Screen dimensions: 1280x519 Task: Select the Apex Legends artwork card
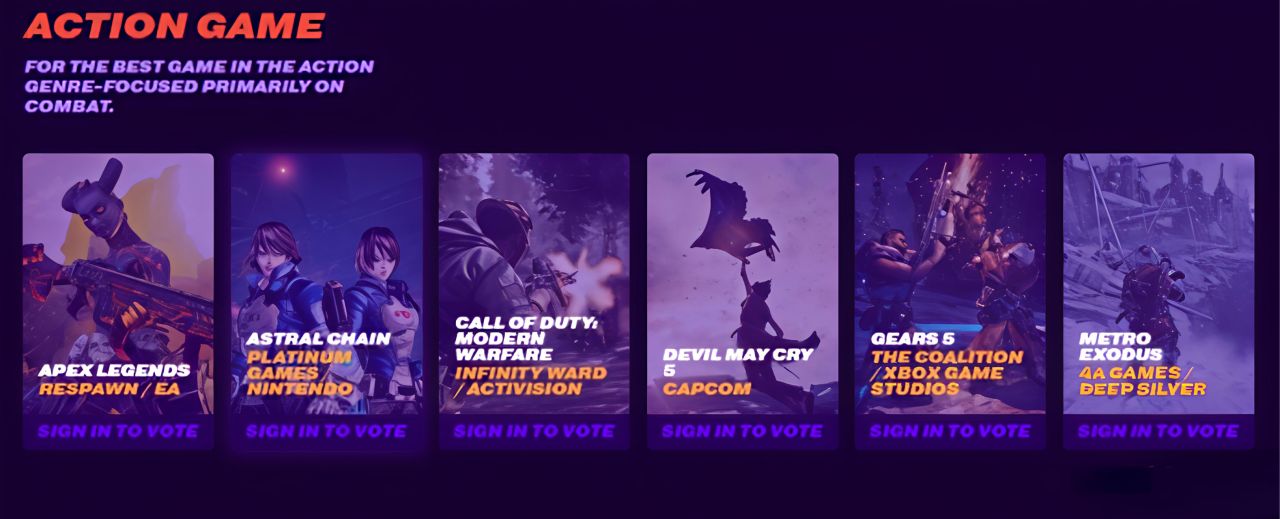pos(118,284)
